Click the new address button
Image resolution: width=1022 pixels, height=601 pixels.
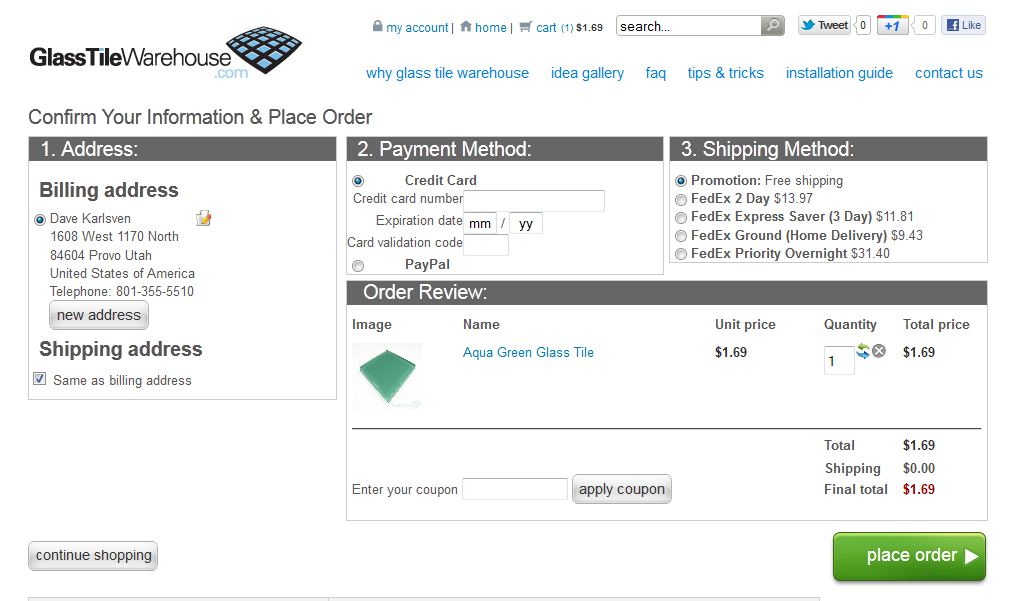click(x=98, y=315)
